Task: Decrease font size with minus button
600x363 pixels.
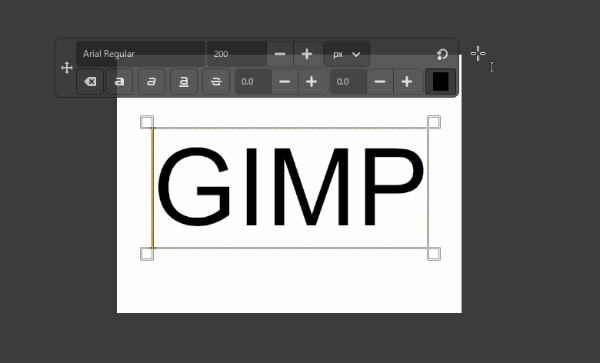Action: (280, 54)
